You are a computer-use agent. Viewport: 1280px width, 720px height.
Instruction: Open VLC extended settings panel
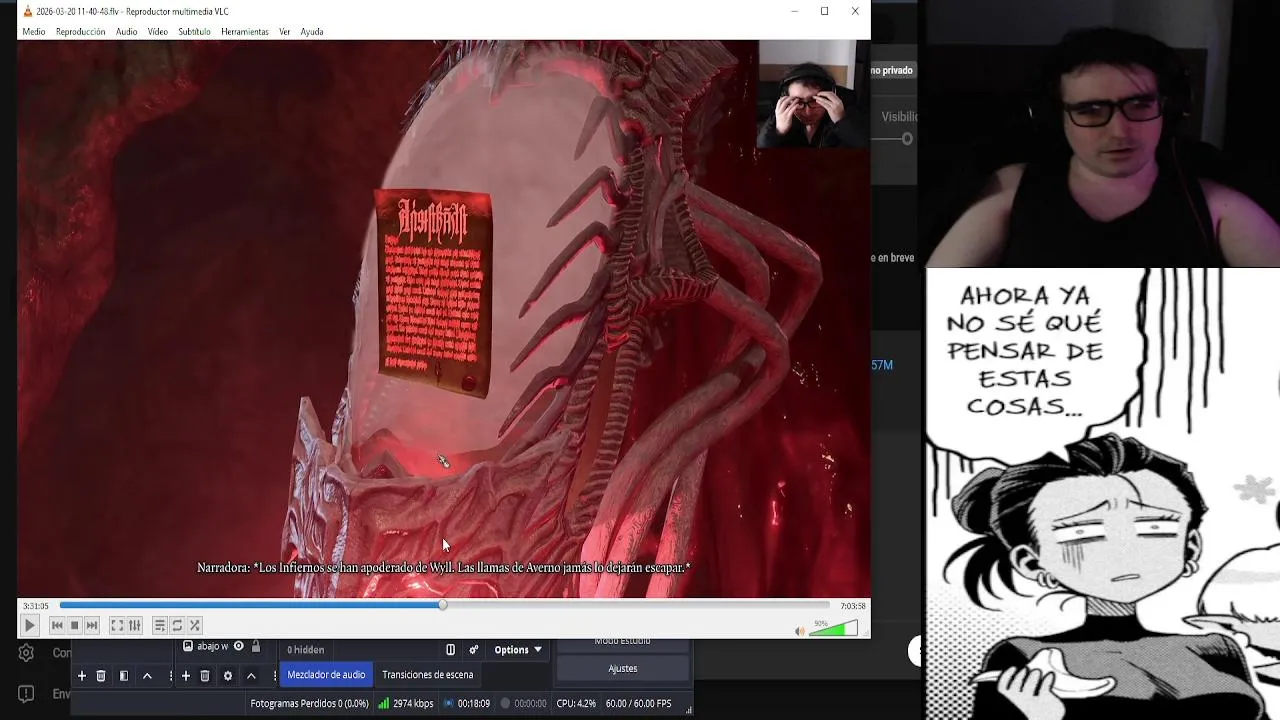point(135,625)
